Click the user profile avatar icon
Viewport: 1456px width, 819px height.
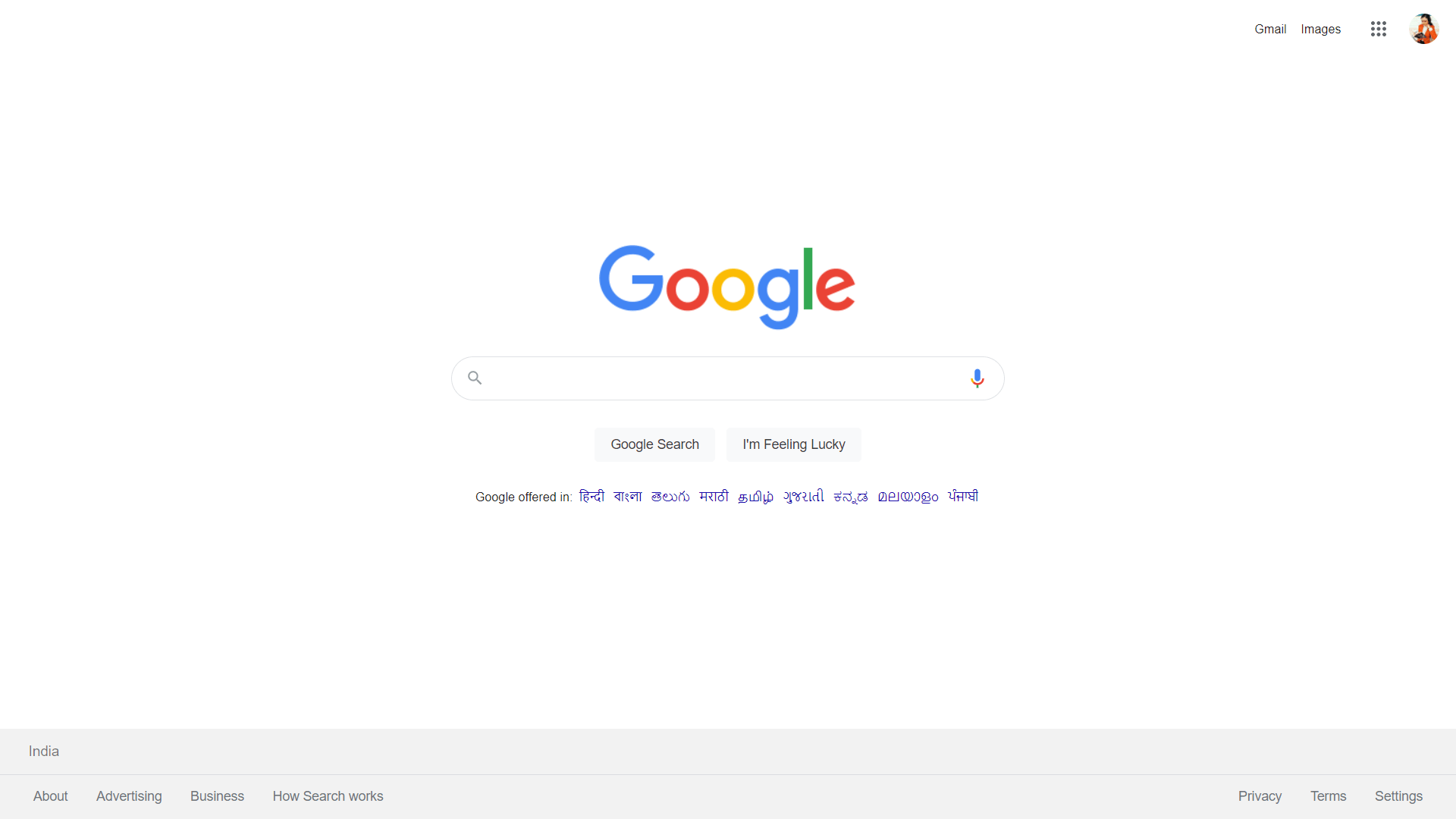pyautogui.click(x=1424, y=29)
